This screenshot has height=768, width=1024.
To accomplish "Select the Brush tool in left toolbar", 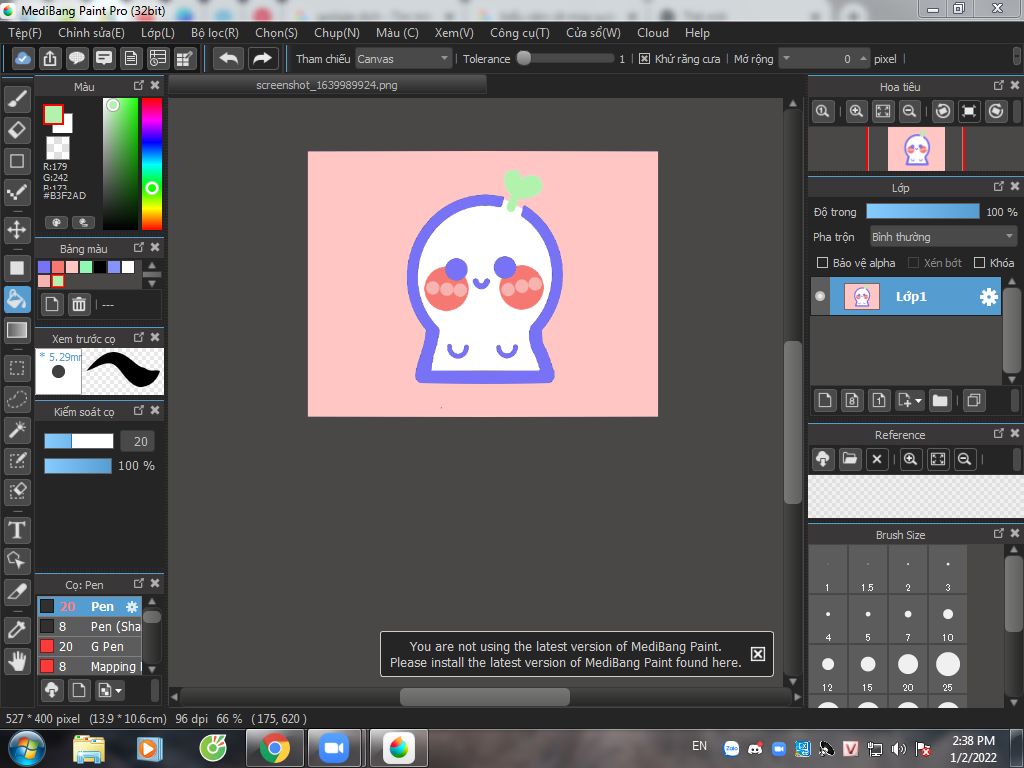I will [17, 99].
